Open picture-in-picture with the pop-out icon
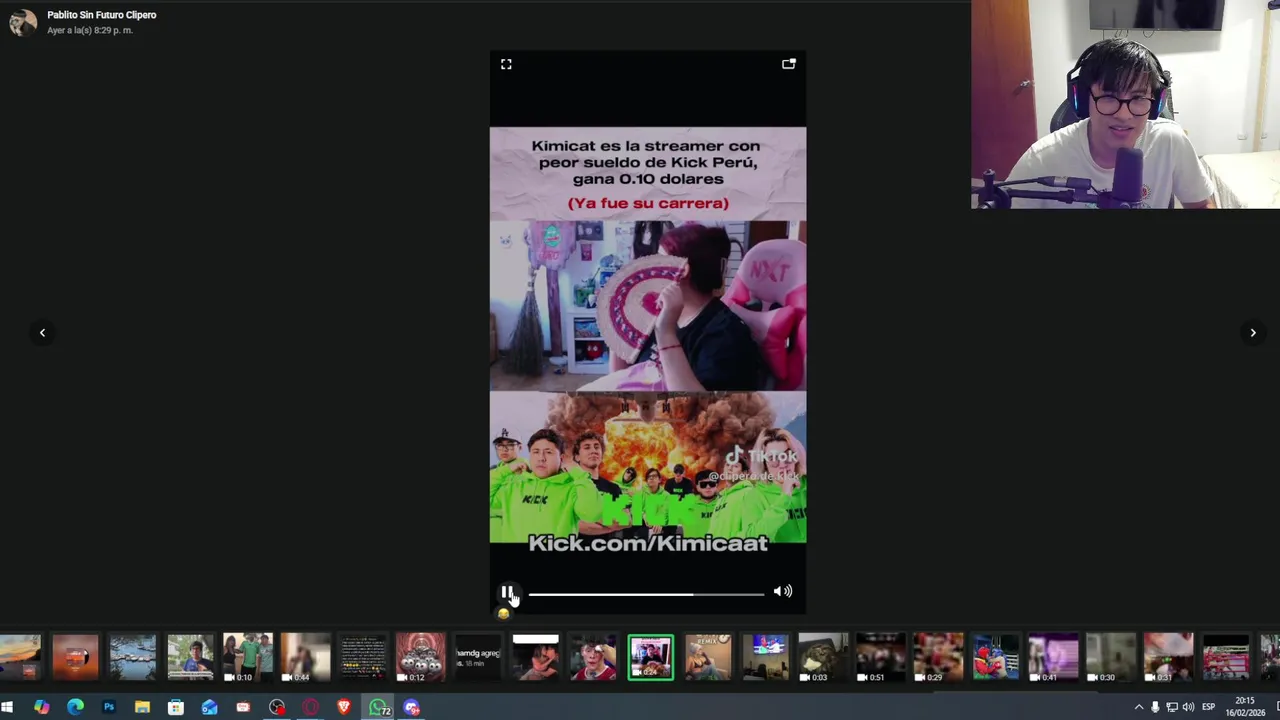Screen dimensions: 1280x720 (x=788, y=64)
